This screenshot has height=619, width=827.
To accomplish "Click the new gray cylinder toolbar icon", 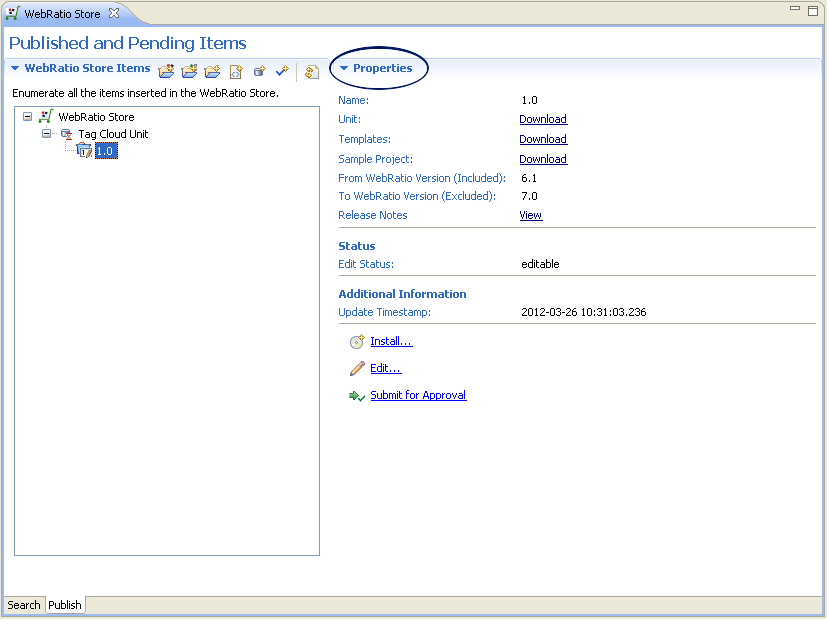I will click(259, 71).
